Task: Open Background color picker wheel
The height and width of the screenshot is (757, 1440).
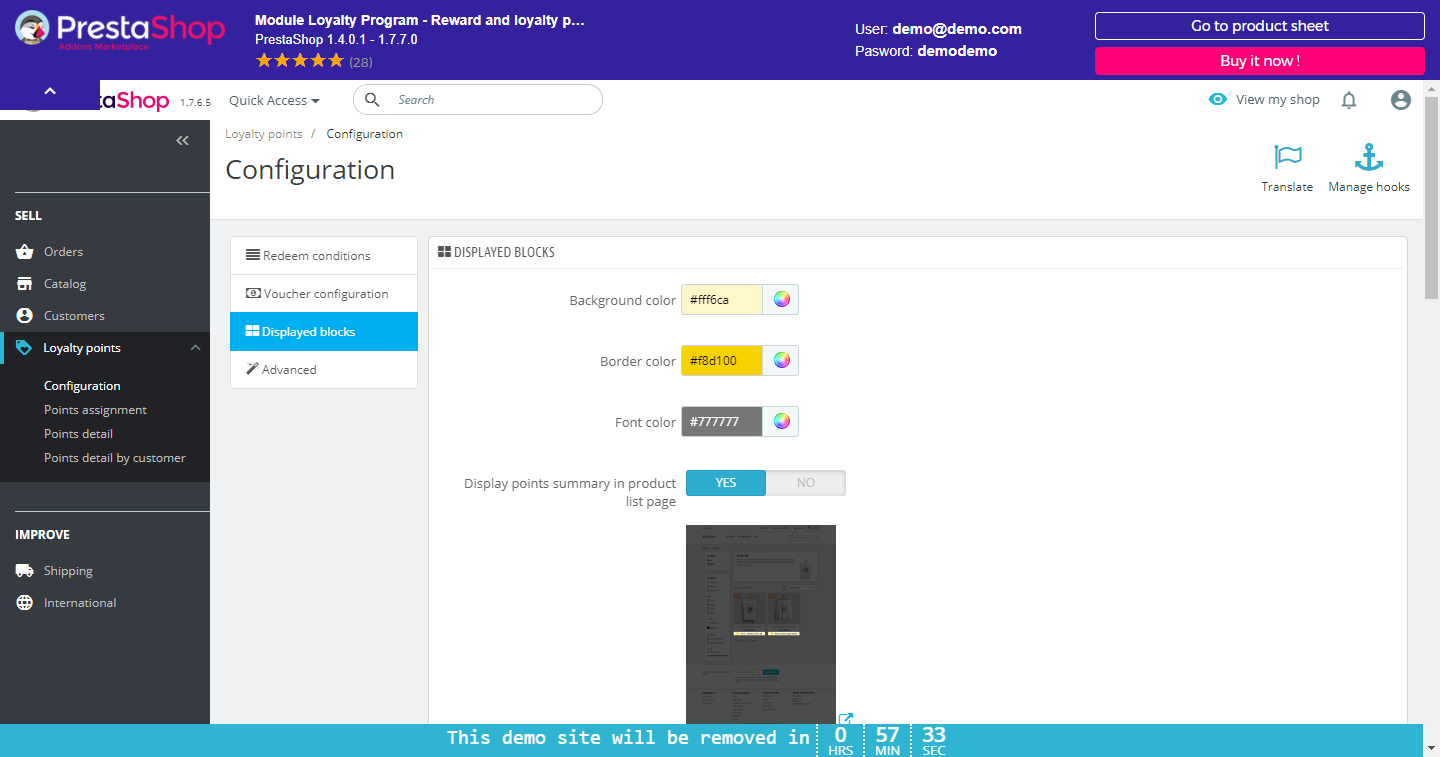Action: [x=781, y=300]
